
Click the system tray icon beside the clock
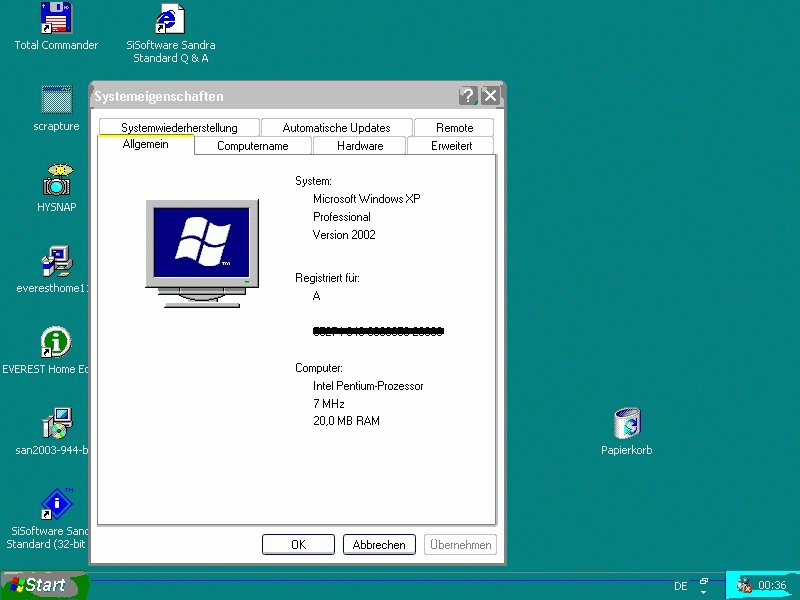tap(745, 585)
